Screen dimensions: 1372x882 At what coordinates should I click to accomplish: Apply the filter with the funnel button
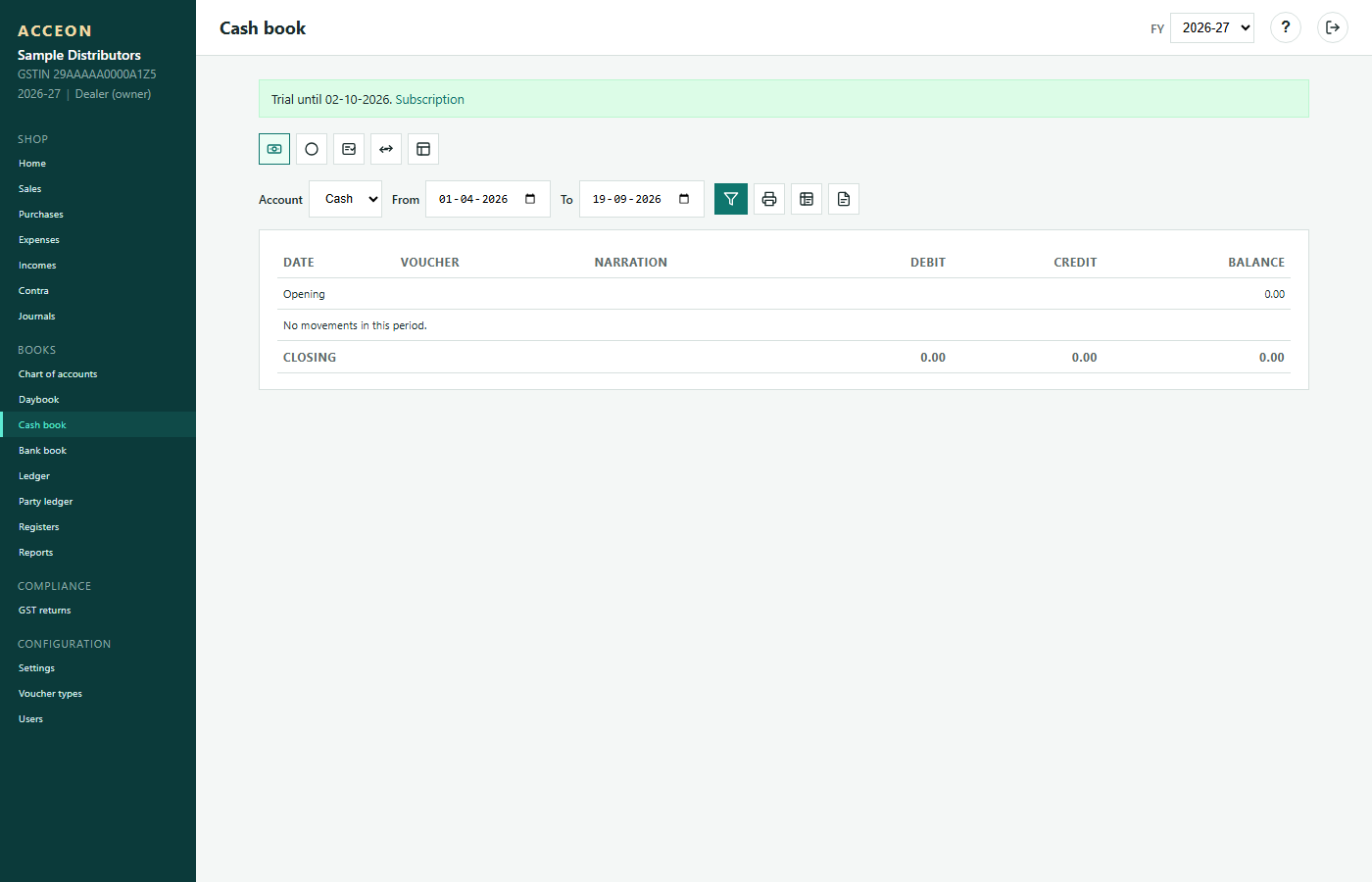pos(731,199)
